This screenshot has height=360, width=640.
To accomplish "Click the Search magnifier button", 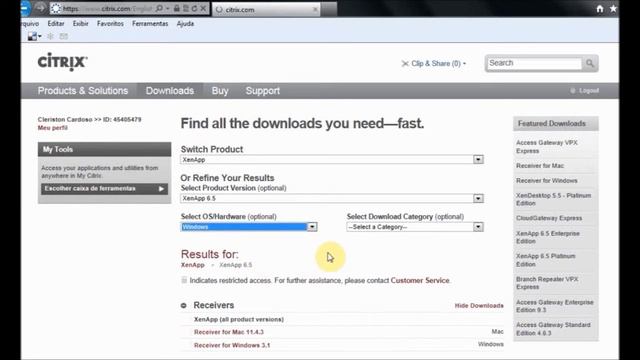I will tap(590, 63).
